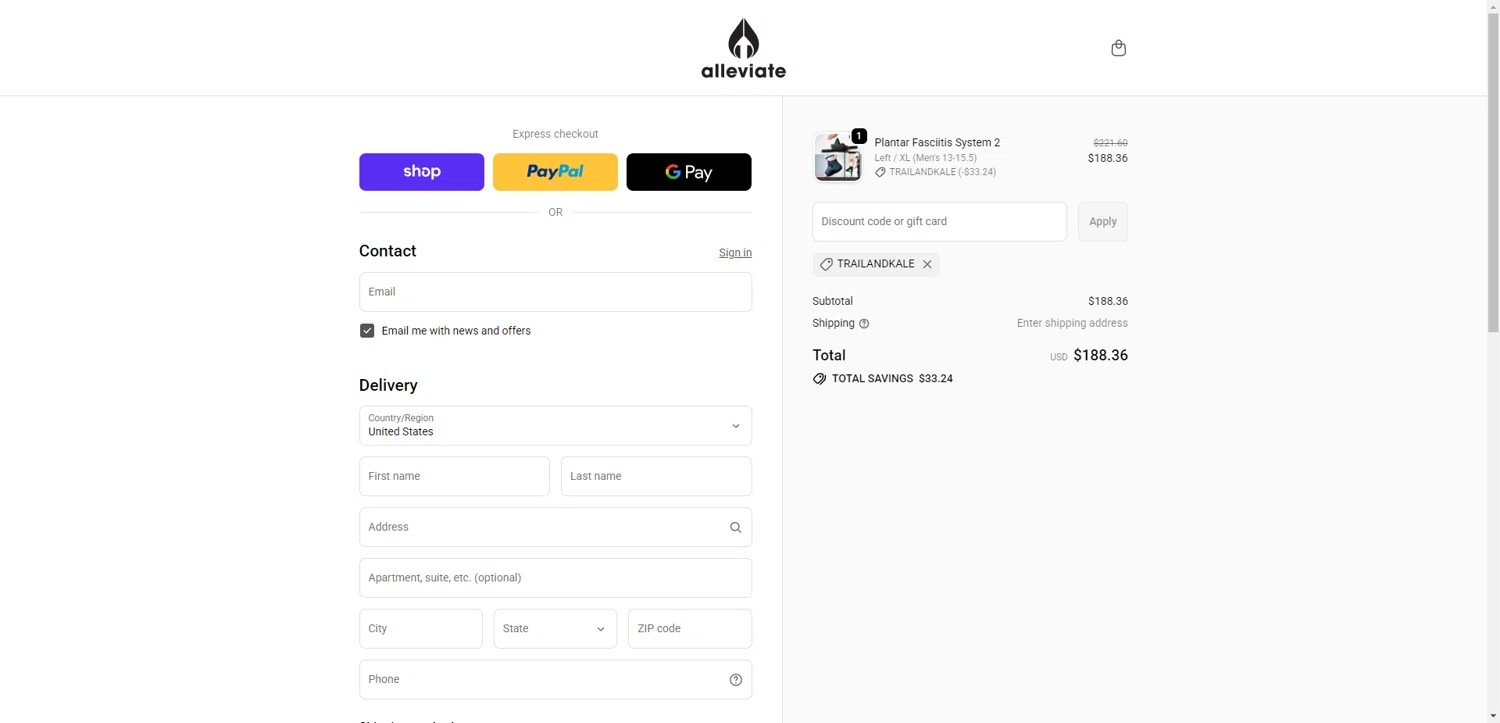Focus the First name field
Image resolution: width=1500 pixels, height=723 pixels.
point(454,477)
